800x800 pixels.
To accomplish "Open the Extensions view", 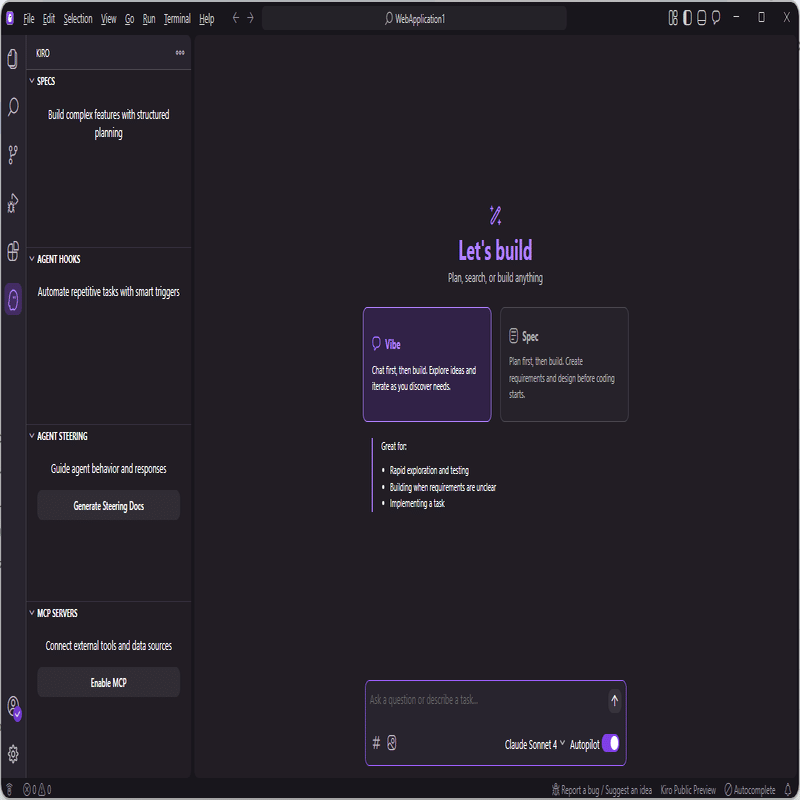I will point(13,251).
